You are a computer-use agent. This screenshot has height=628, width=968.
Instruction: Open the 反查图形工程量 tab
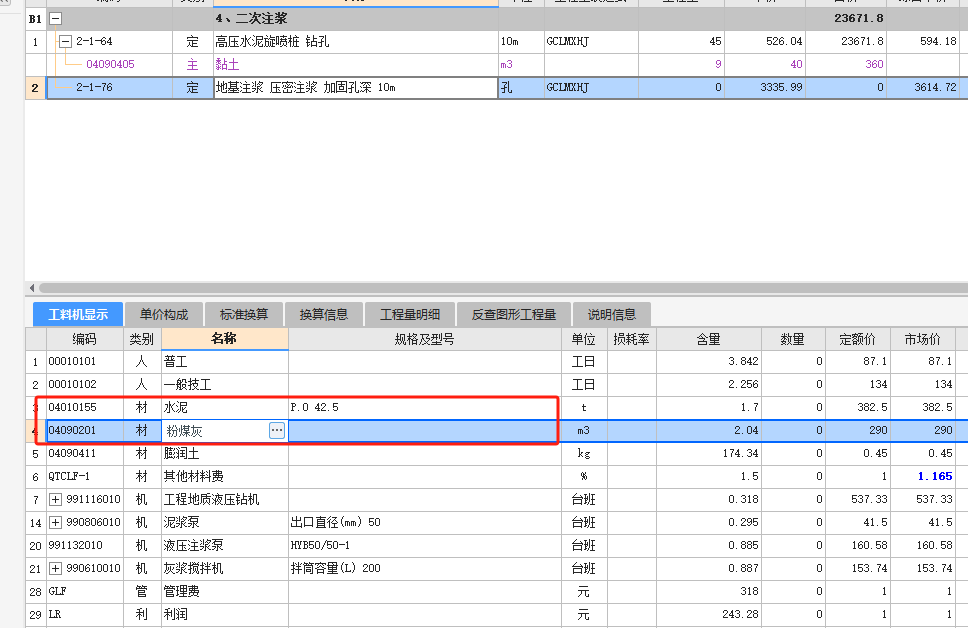click(x=514, y=314)
